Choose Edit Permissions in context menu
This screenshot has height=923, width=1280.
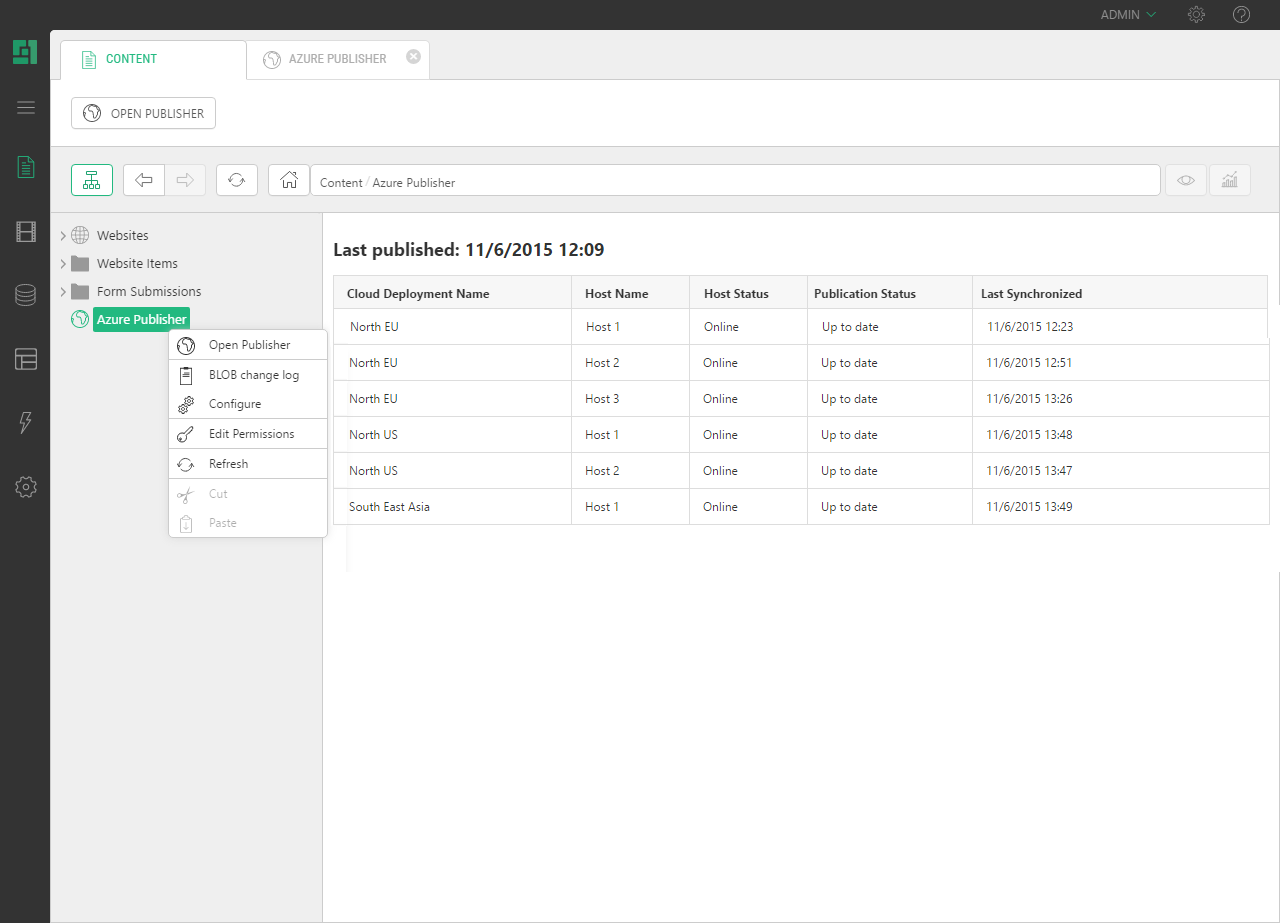pos(251,434)
